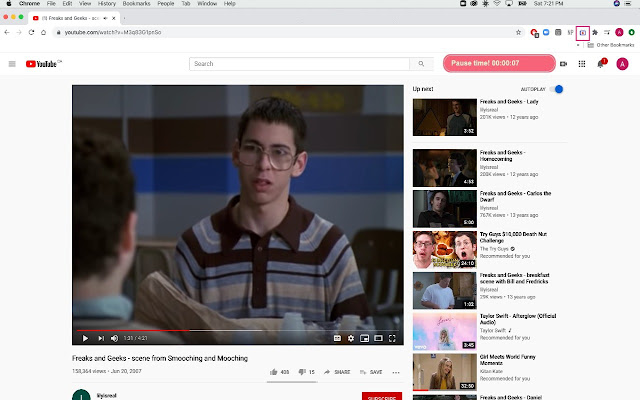
Task: Go back with browser back arrow
Action: coord(7,32)
